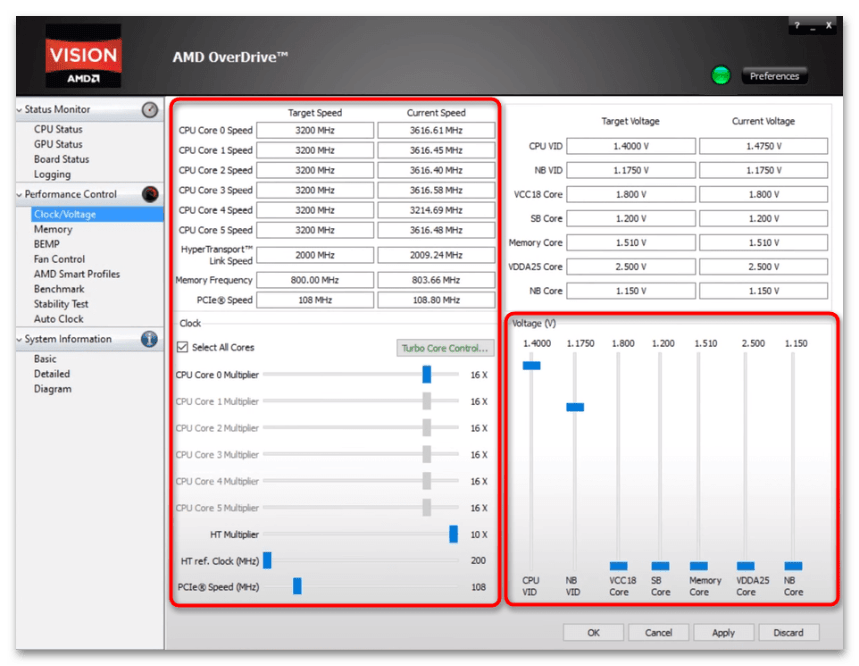859x666 pixels.
Task: Click the NB Core voltage slider handle
Action: tap(793, 566)
